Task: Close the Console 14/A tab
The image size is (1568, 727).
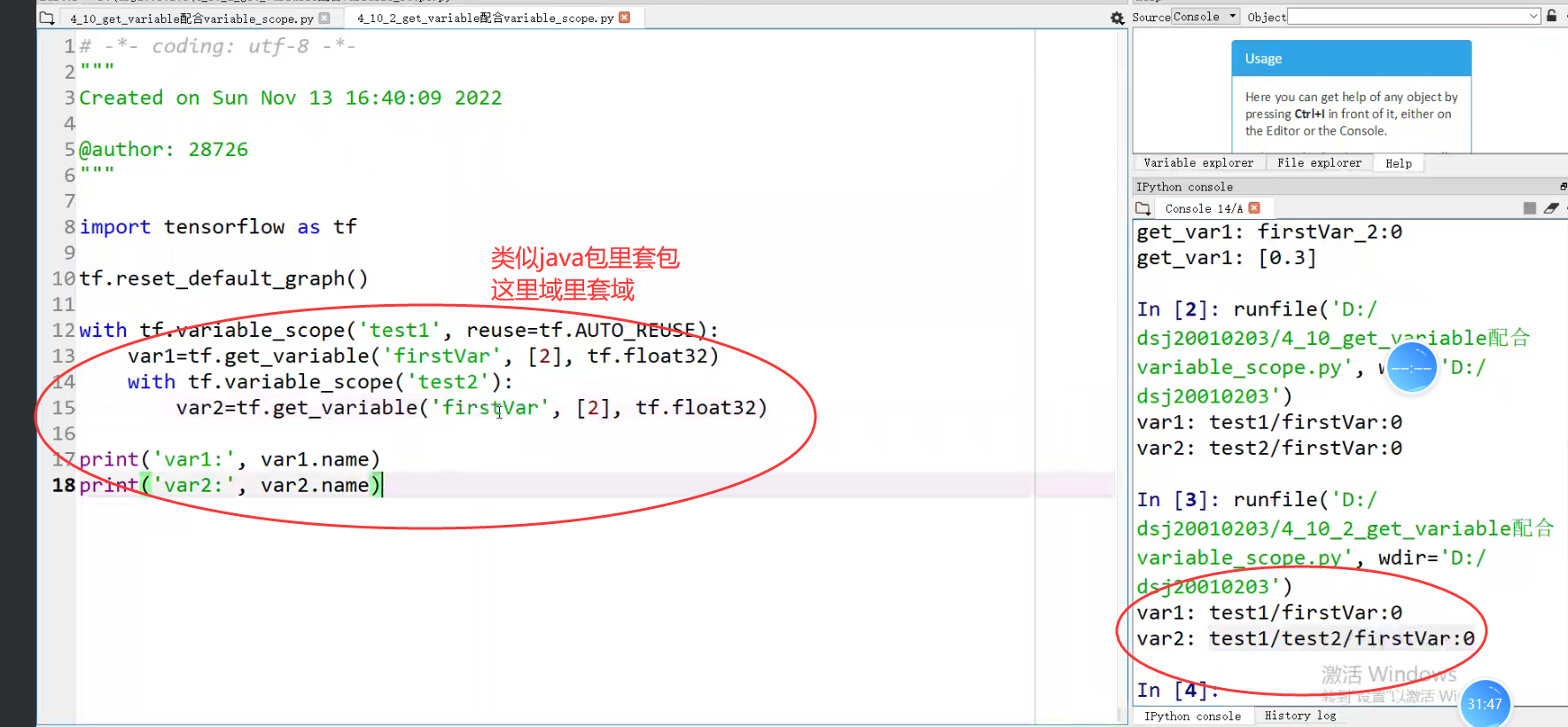Action: coord(1254,208)
